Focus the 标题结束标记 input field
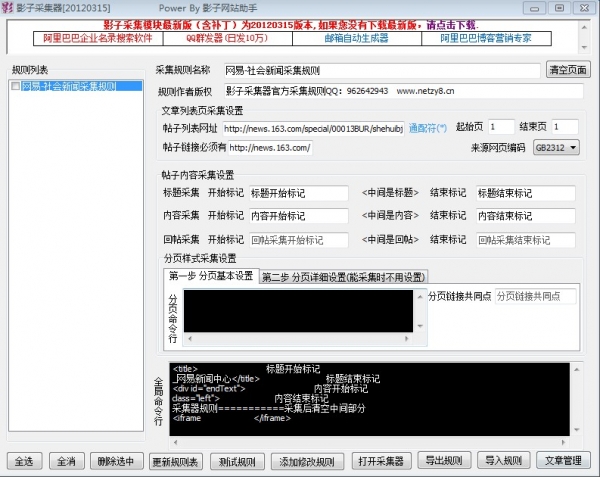Viewport: 600px width, 477px height. [x=526, y=193]
